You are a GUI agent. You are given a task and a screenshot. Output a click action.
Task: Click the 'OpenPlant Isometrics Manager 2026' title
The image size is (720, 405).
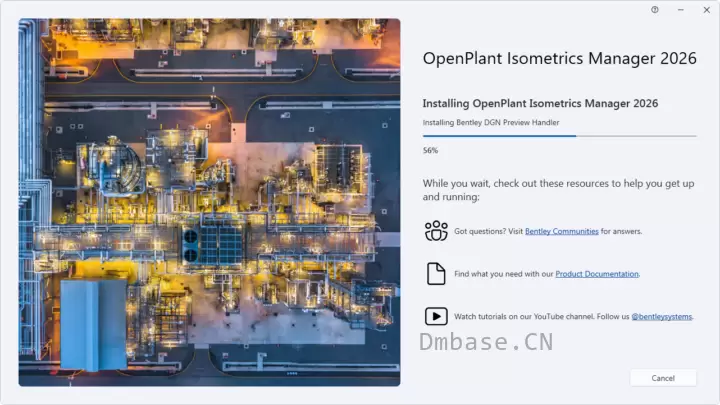559,59
